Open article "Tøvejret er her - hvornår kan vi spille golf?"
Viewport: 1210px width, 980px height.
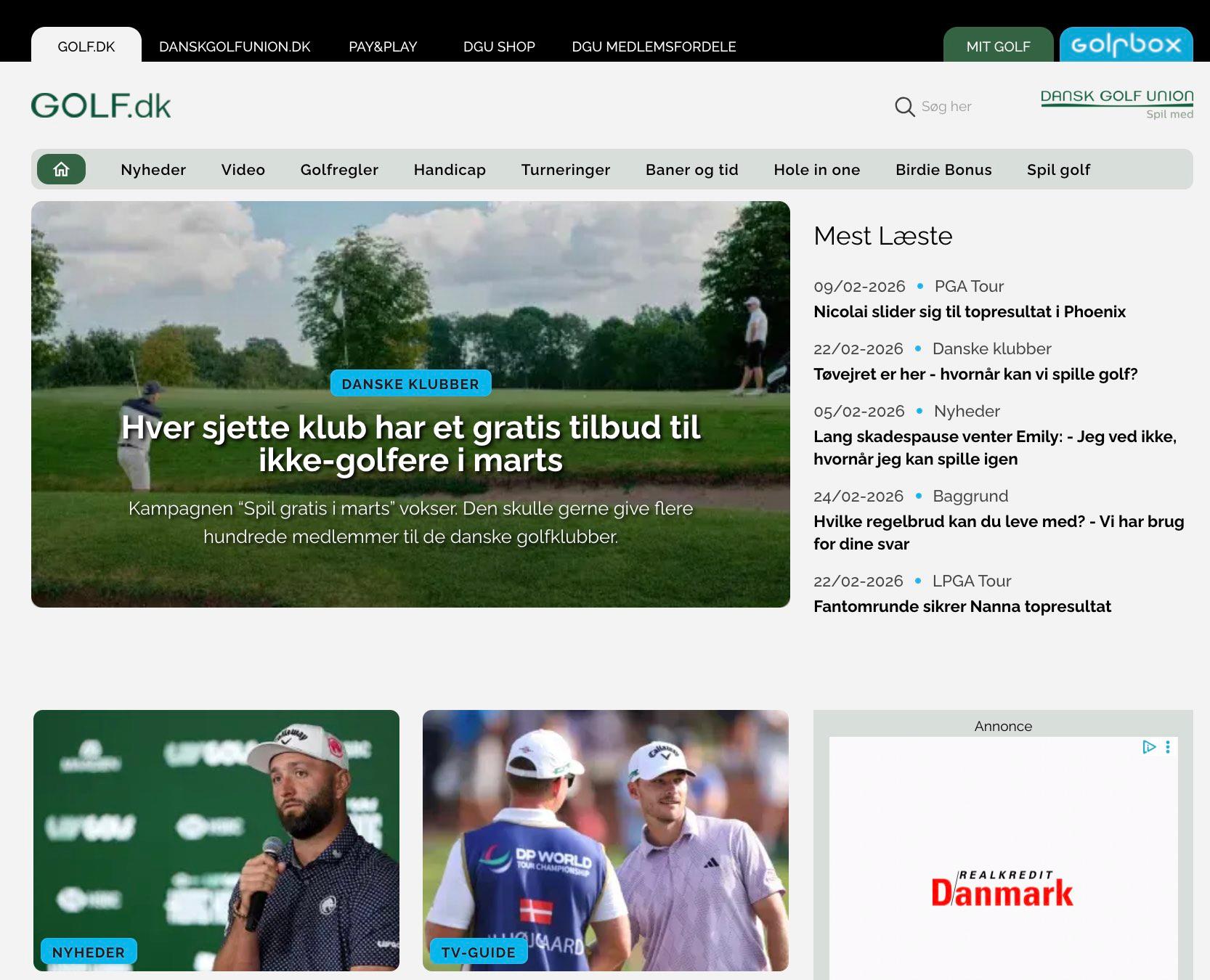pyautogui.click(x=975, y=374)
